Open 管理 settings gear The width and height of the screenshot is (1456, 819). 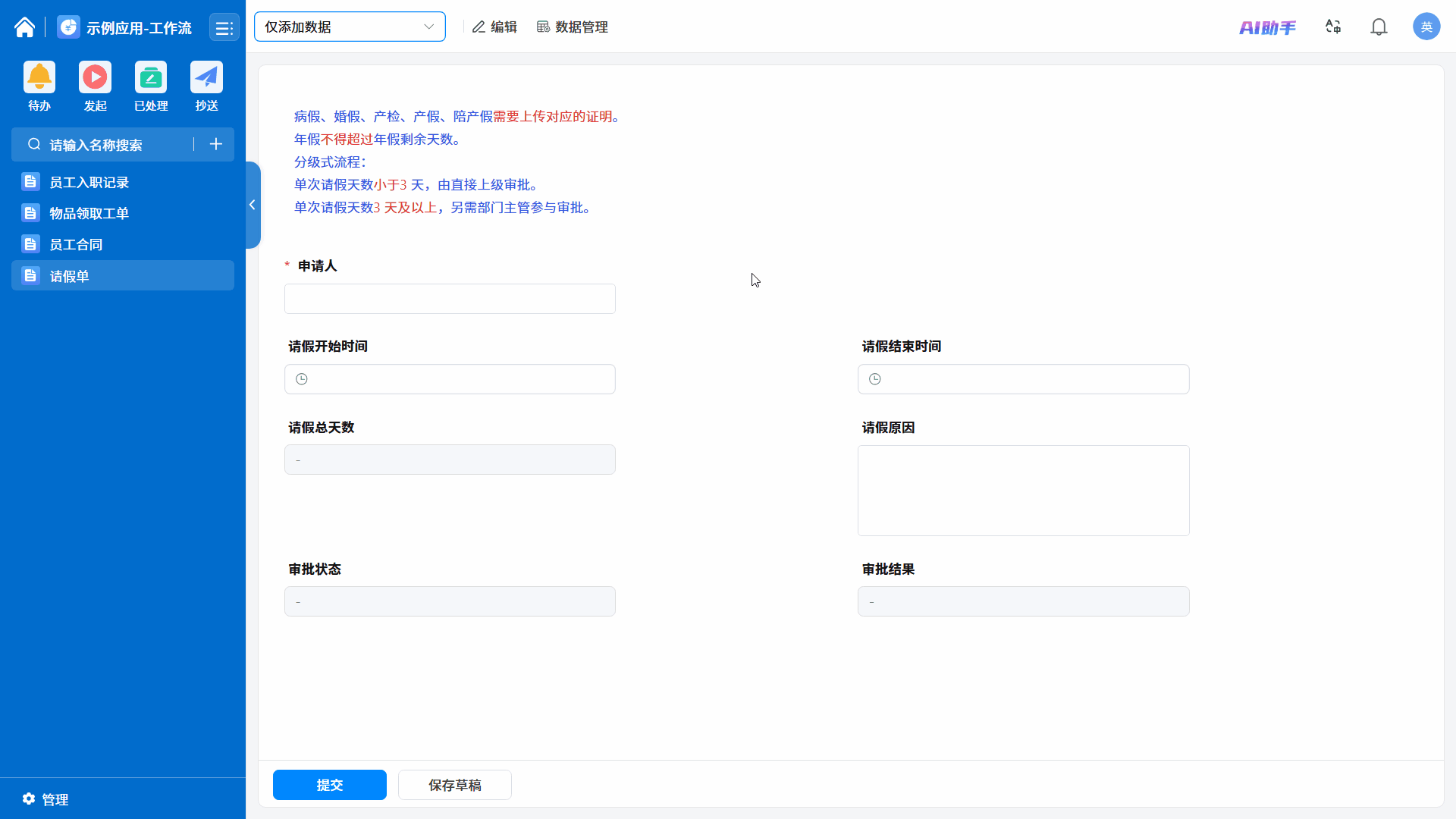point(29,799)
